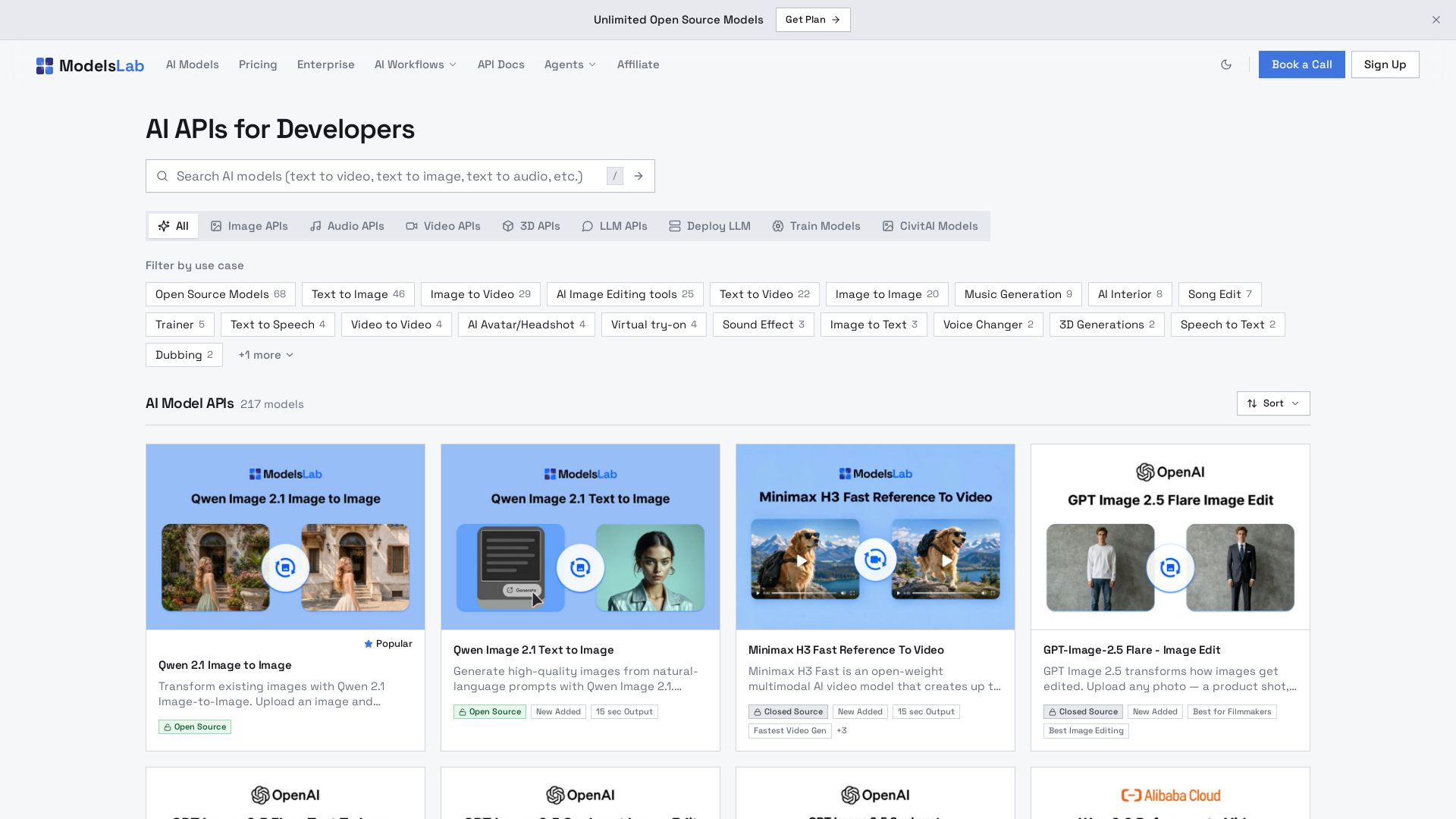Toggle dark mode moon icon

tap(1226, 64)
